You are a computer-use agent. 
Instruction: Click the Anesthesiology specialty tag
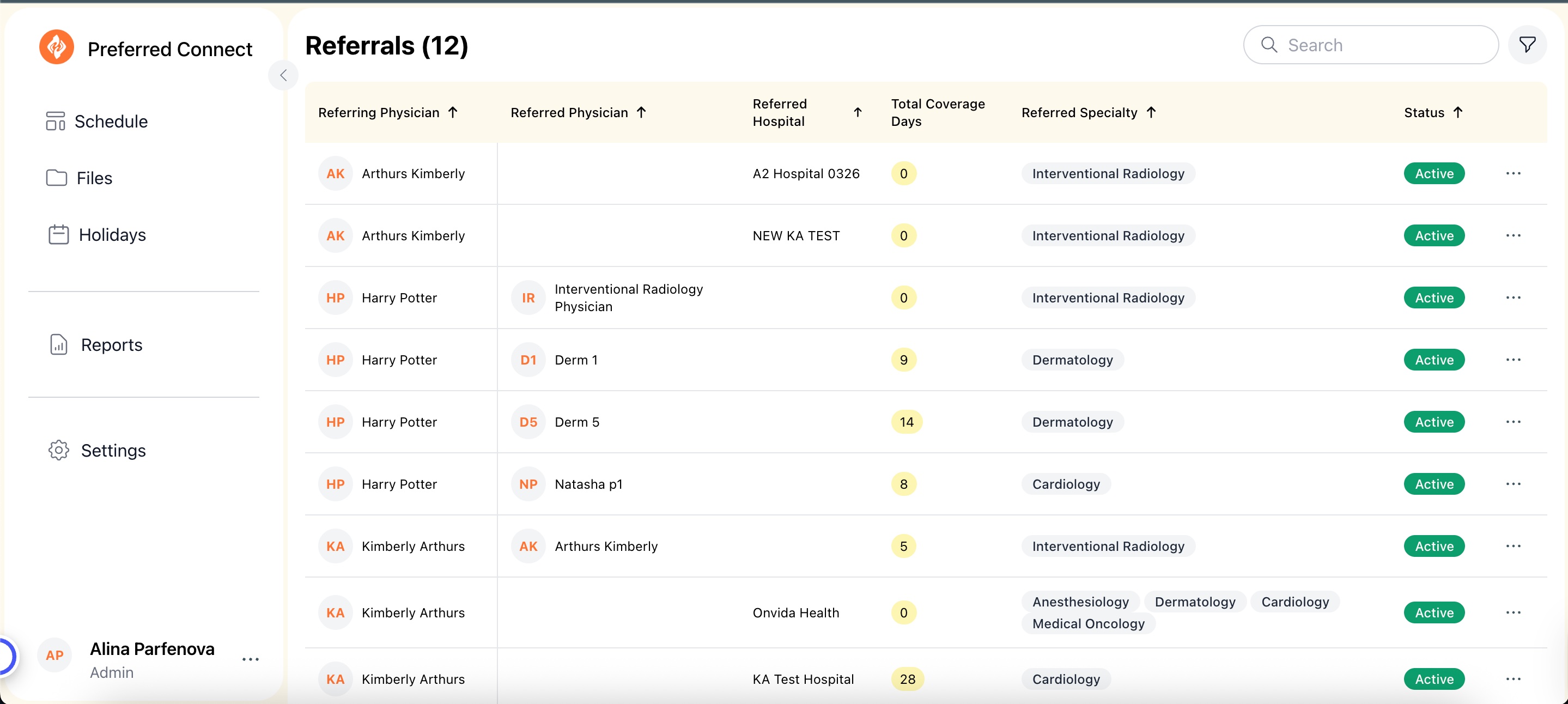point(1080,602)
